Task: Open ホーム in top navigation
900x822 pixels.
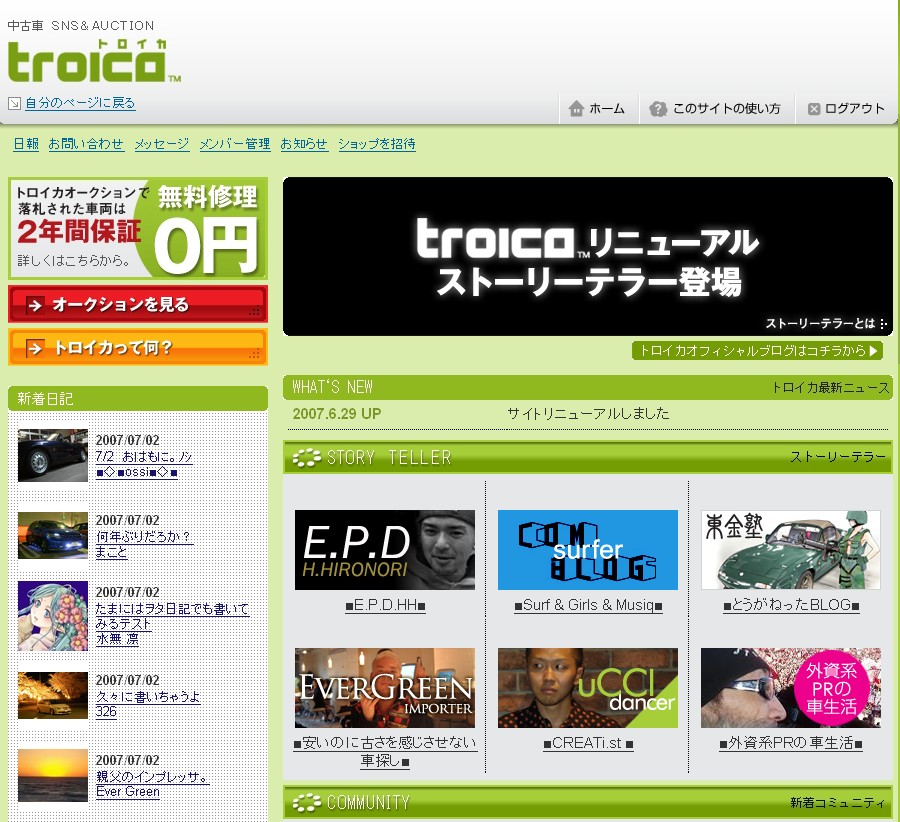Action: pyautogui.click(x=607, y=108)
